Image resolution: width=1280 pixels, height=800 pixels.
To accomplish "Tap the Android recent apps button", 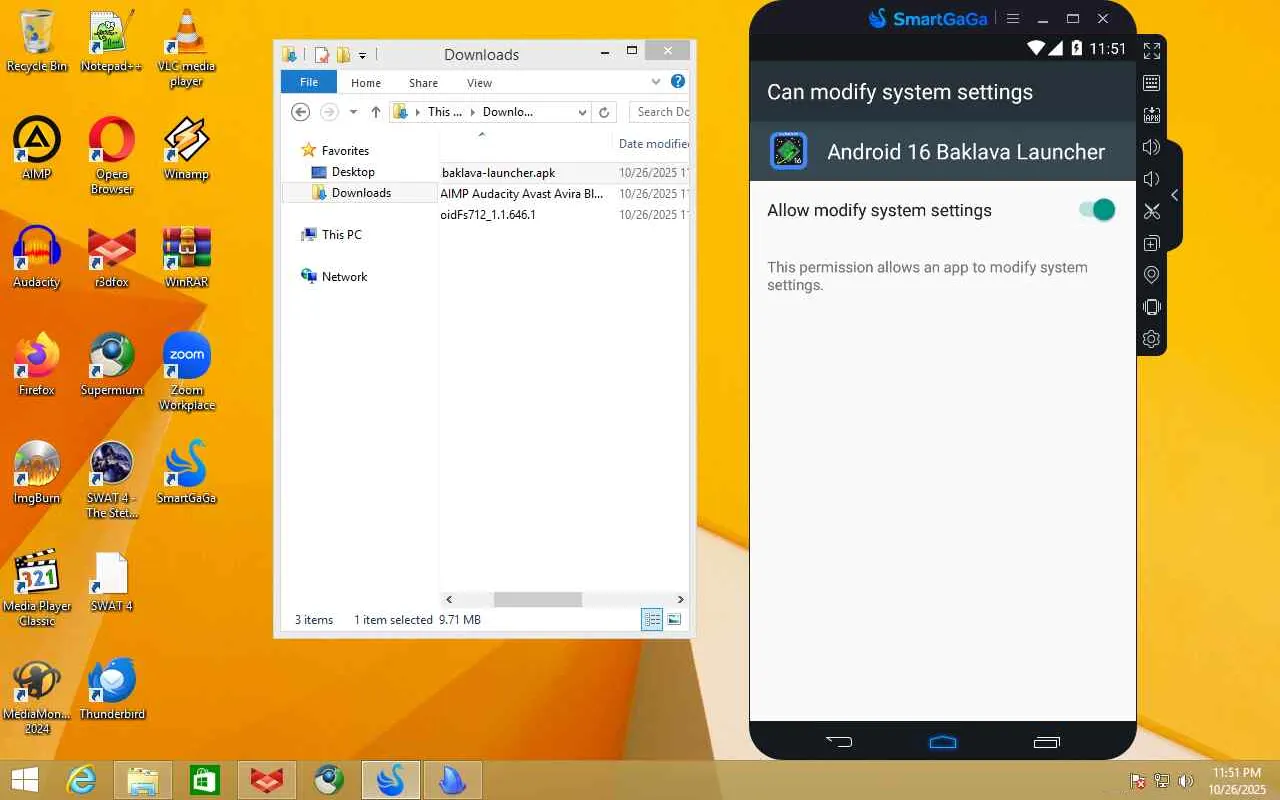I will pos(1047,741).
